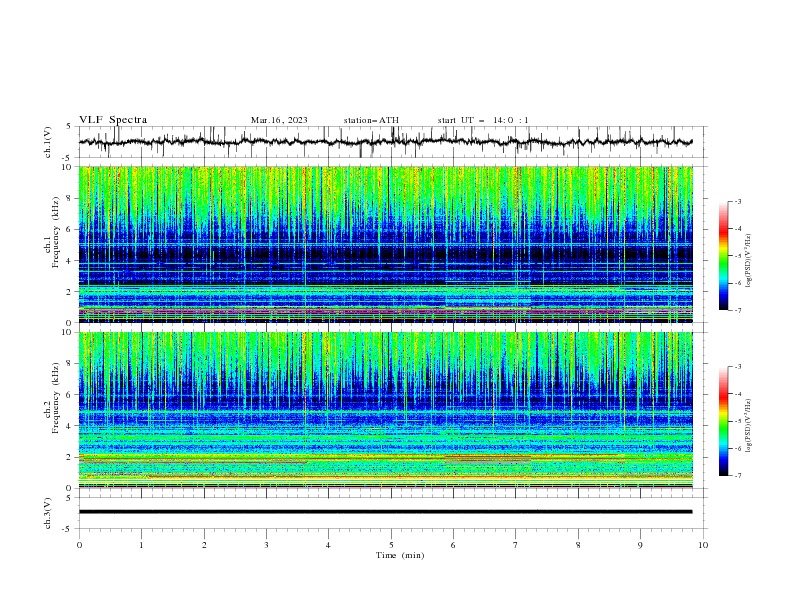792x612 pixels.
Task: Click the ch.1 PSD color bar
Action: coord(723,256)
